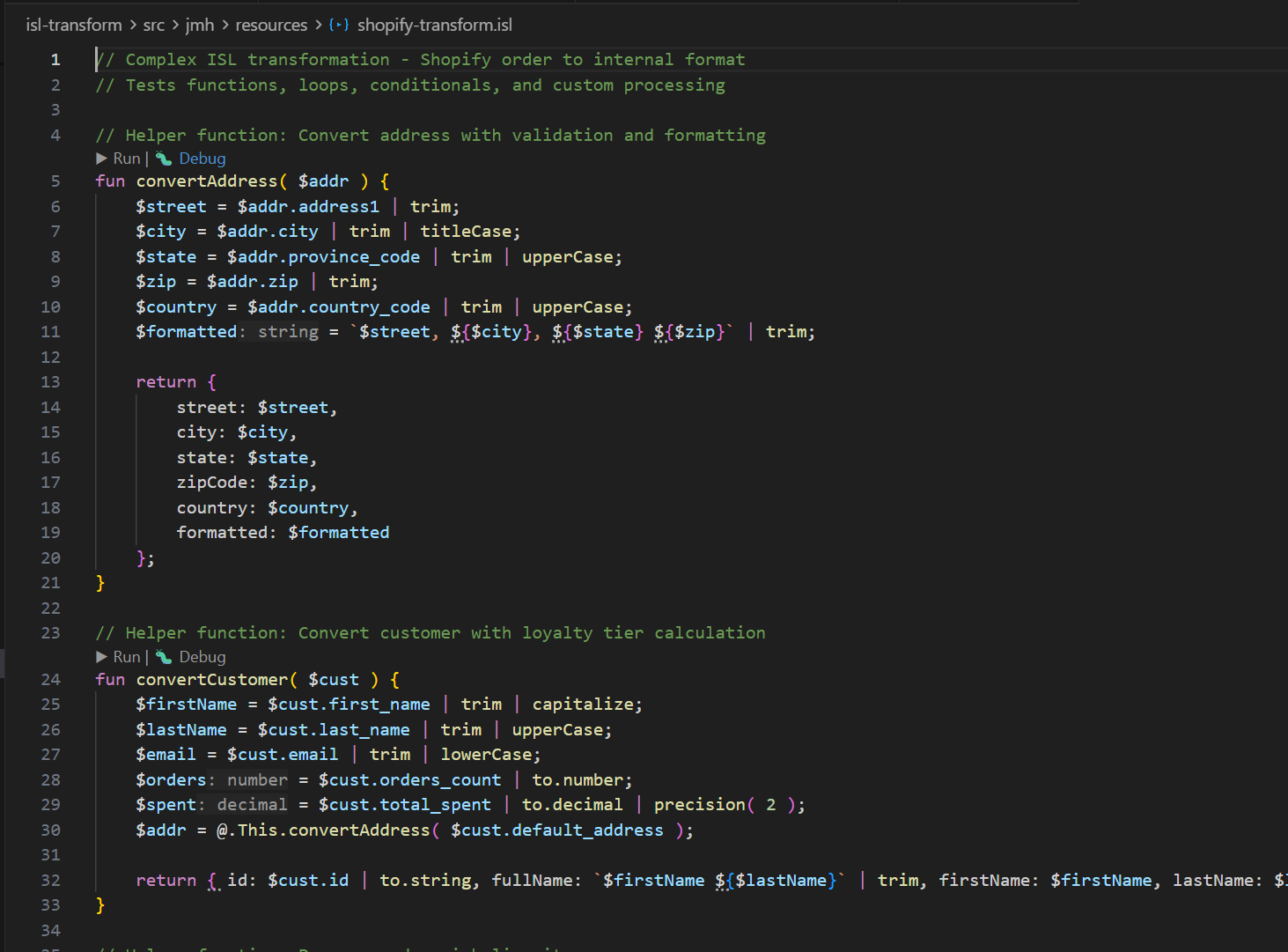
Task: Run the convertAddress function via Run lens
Action: (126, 158)
